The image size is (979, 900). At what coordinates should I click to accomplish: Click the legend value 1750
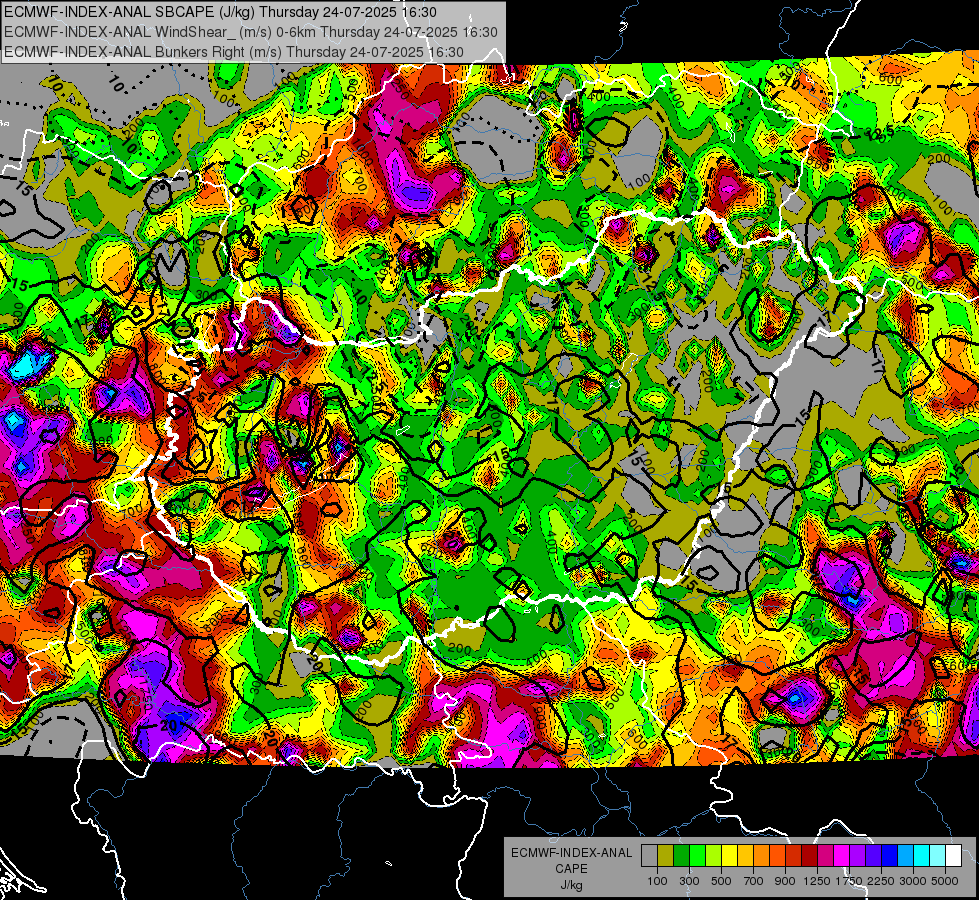click(849, 881)
